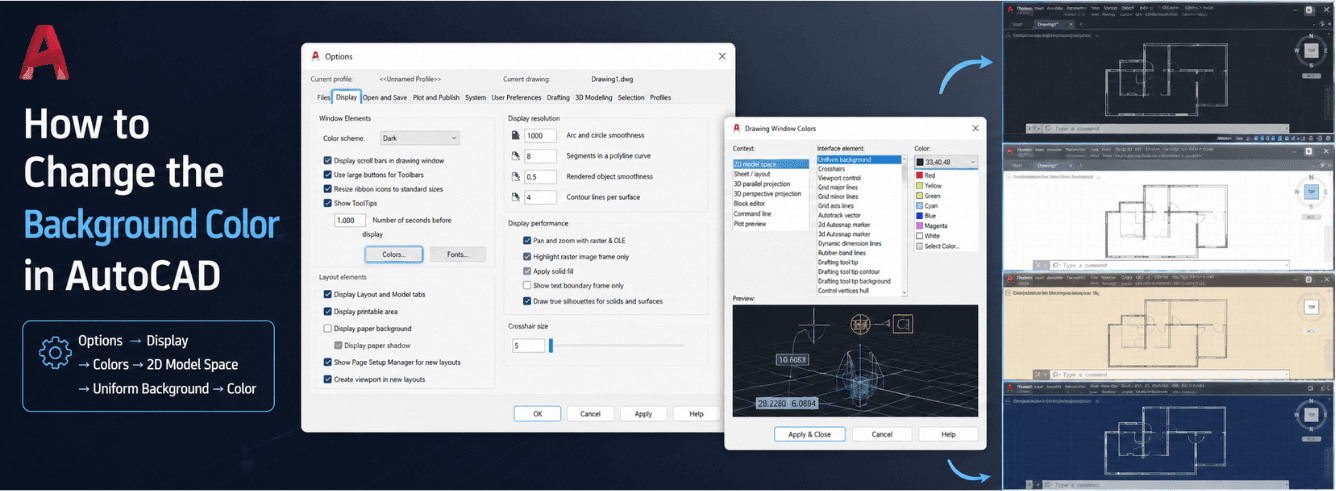Close the Options dialog
Viewport: 1336px width, 491px height.
click(722, 56)
